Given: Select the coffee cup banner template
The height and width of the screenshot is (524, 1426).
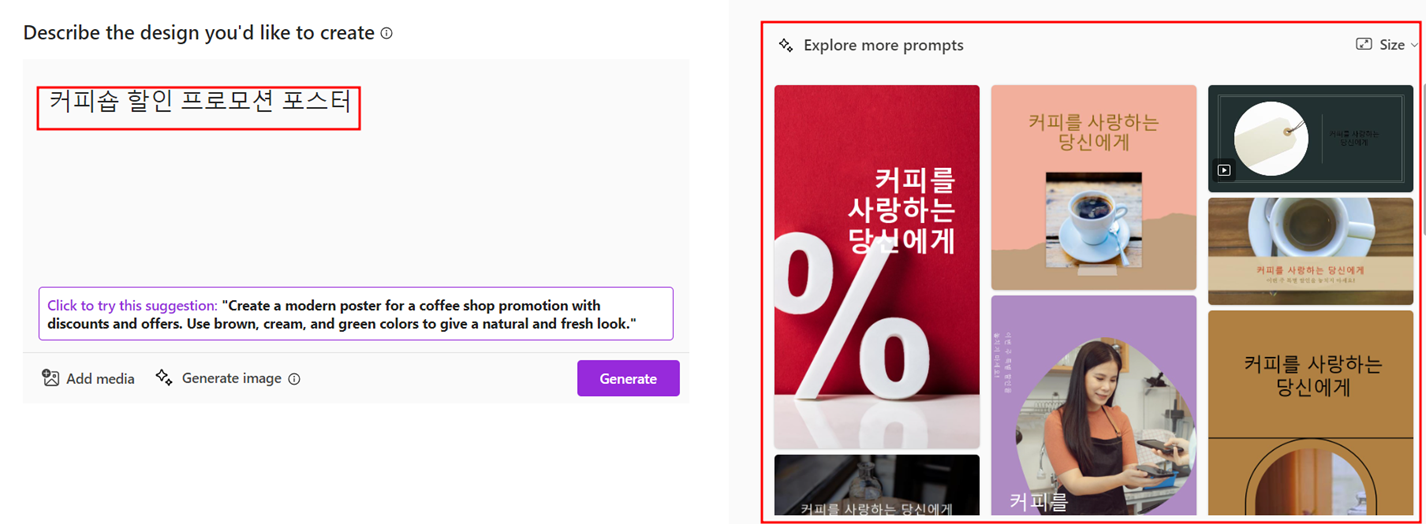Looking at the screenshot, I should tap(1310, 251).
